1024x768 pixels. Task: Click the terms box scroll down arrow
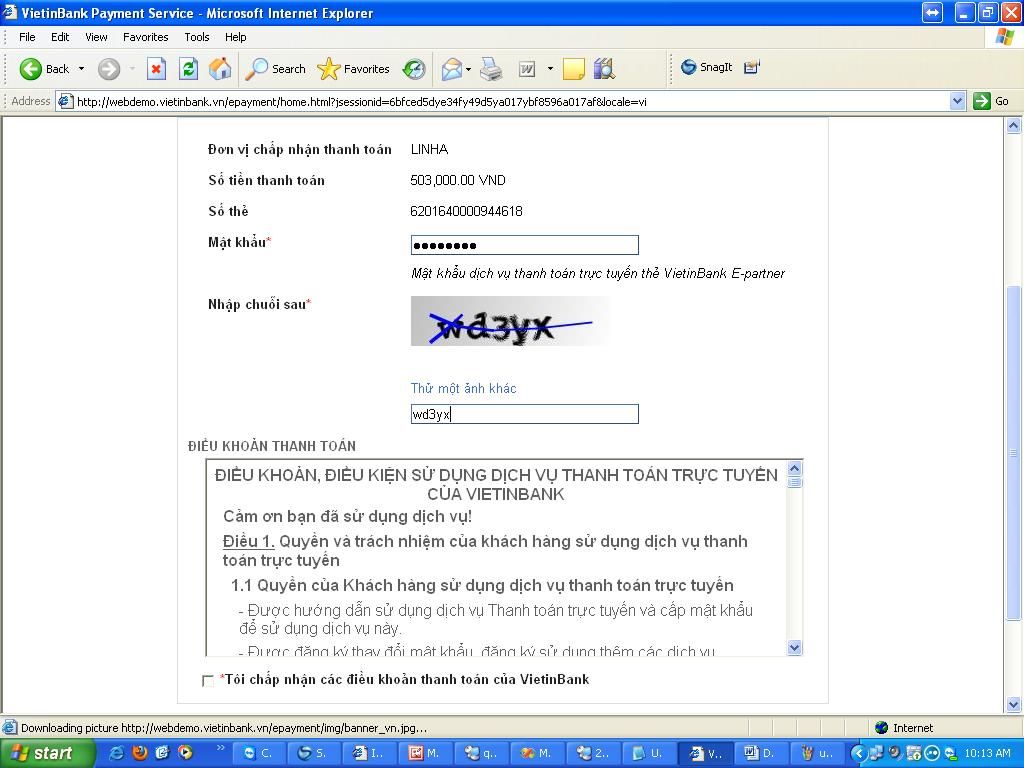click(795, 648)
